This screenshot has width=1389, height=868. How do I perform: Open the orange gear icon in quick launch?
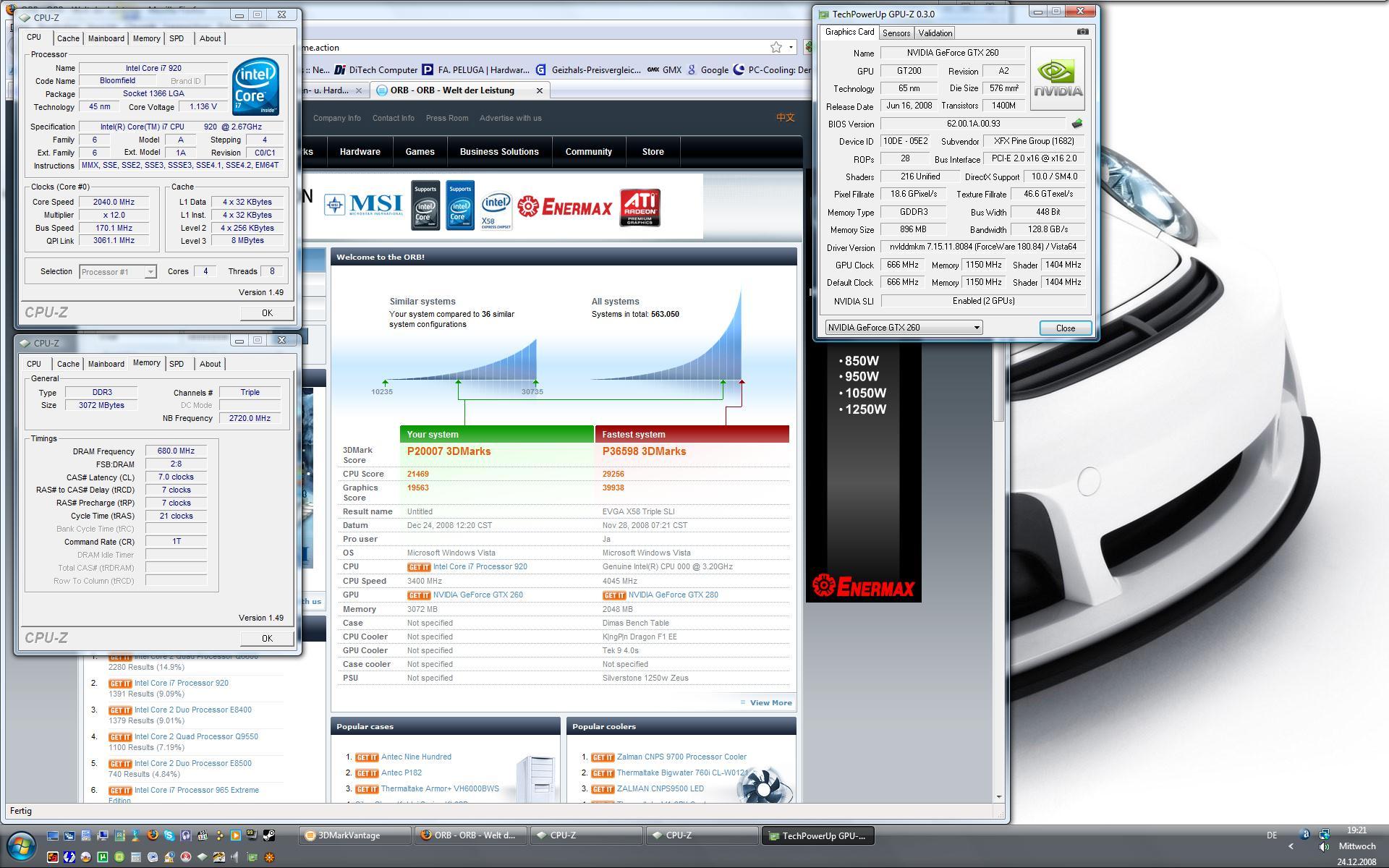[269, 857]
